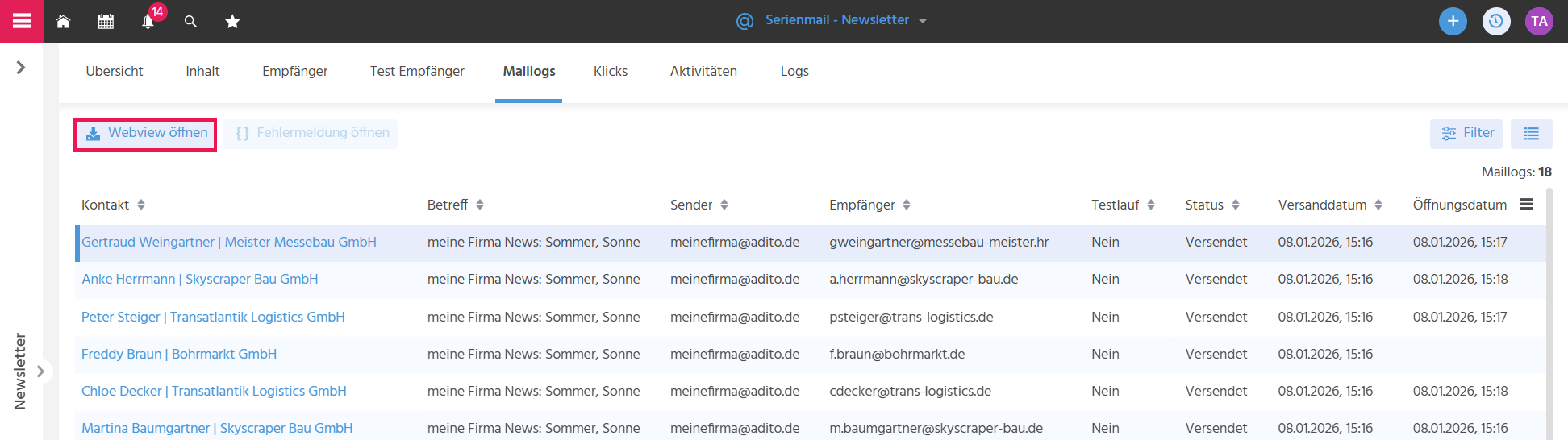1568x440 pixels.
Task: Click Versanddatum in Martina Baumgartner row
Action: (1325, 428)
